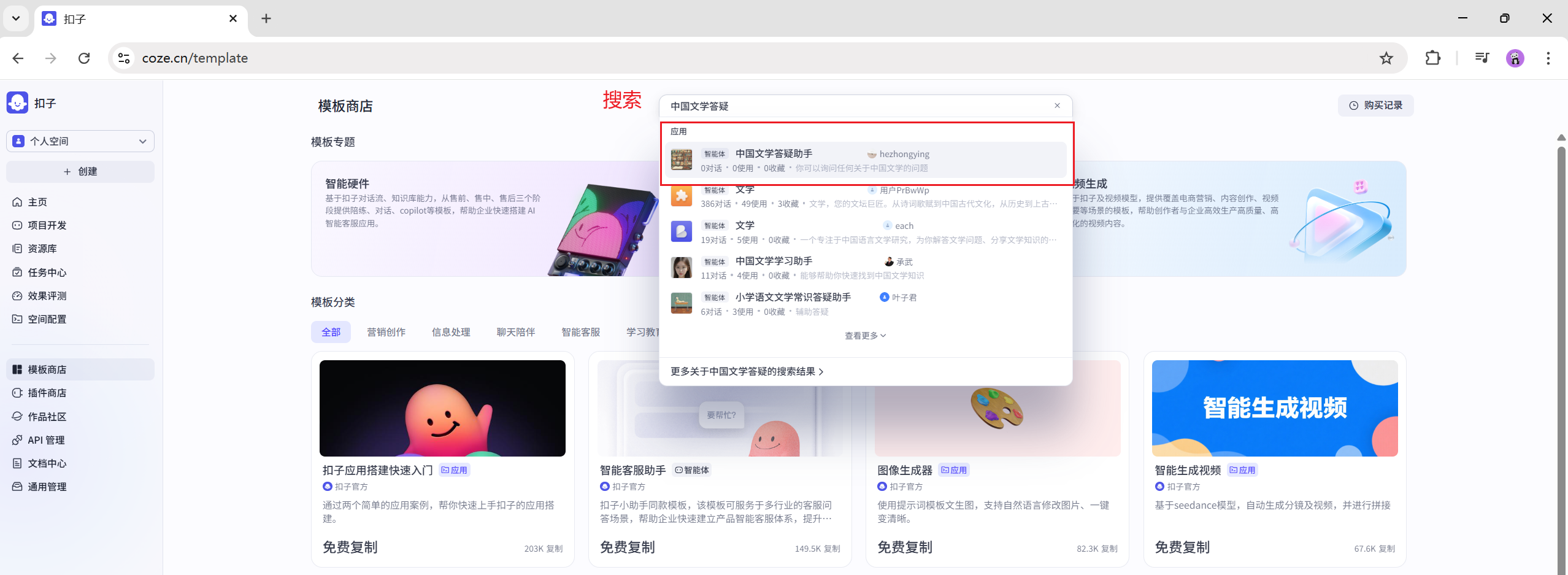Open the Chrome three-dot menu
This screenshot has width=1568, height=575.
tap(1548, 58)
